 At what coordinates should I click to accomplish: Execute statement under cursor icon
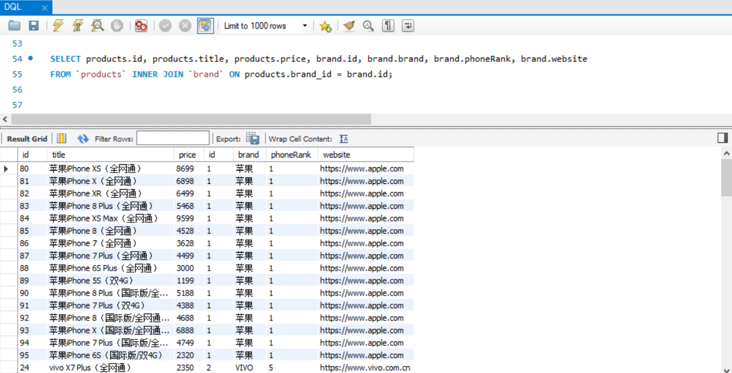click(x=77, y=26)
